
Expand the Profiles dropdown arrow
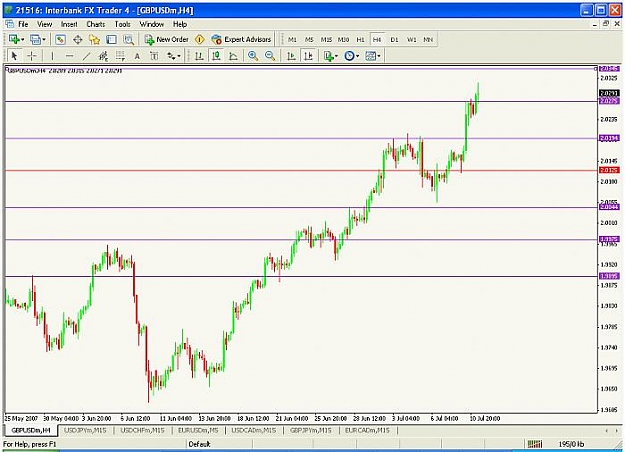[44, 39]
